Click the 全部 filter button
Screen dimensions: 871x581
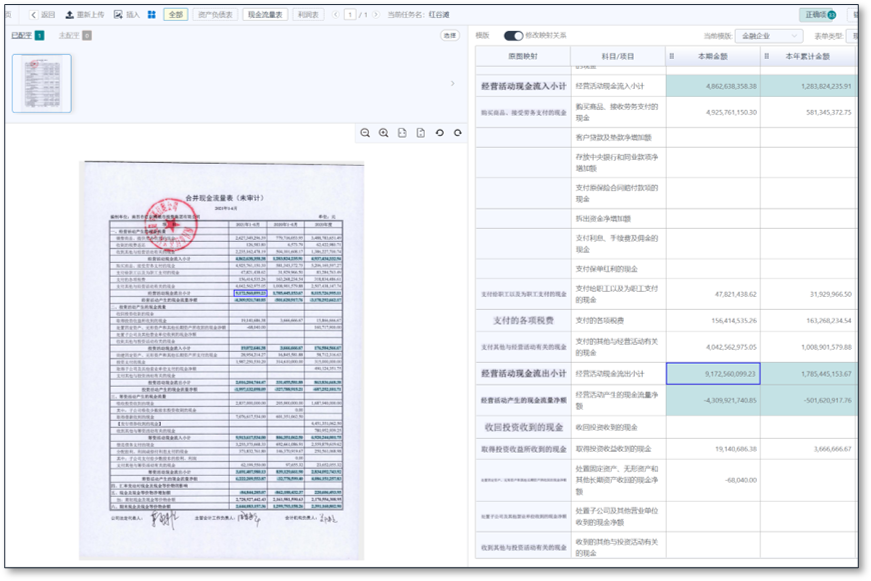click(x=175, y=15)
